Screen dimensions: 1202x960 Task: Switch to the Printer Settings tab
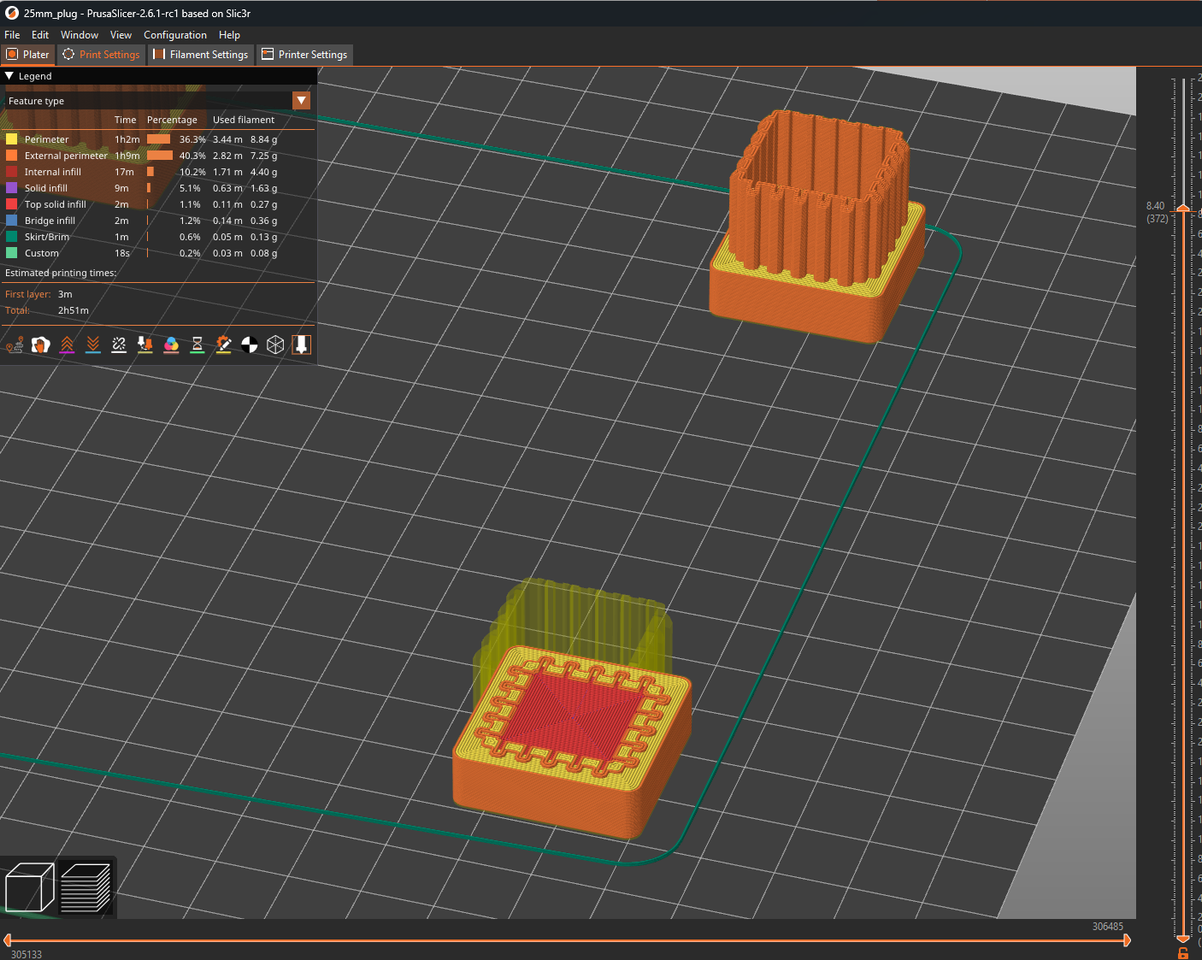pos(305,55)
